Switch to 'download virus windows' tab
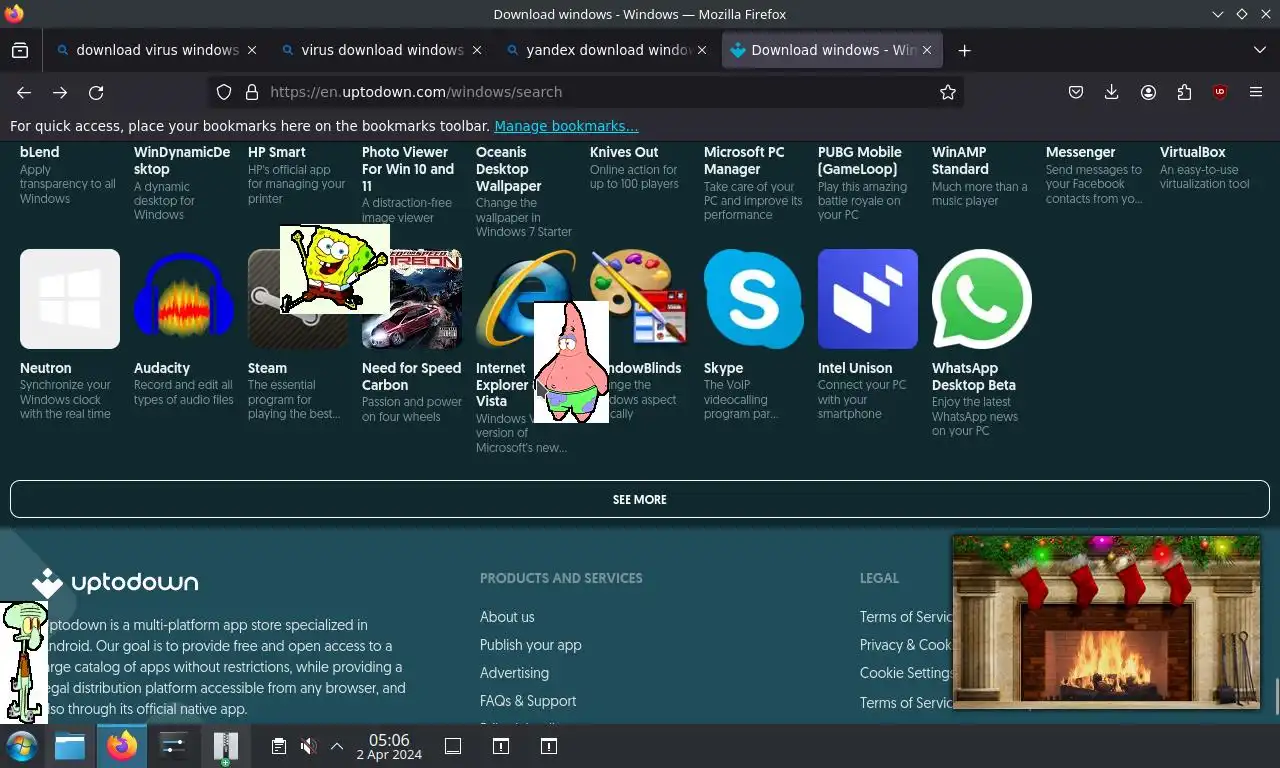Screen dimensions: 1280x768 point(148,50)
